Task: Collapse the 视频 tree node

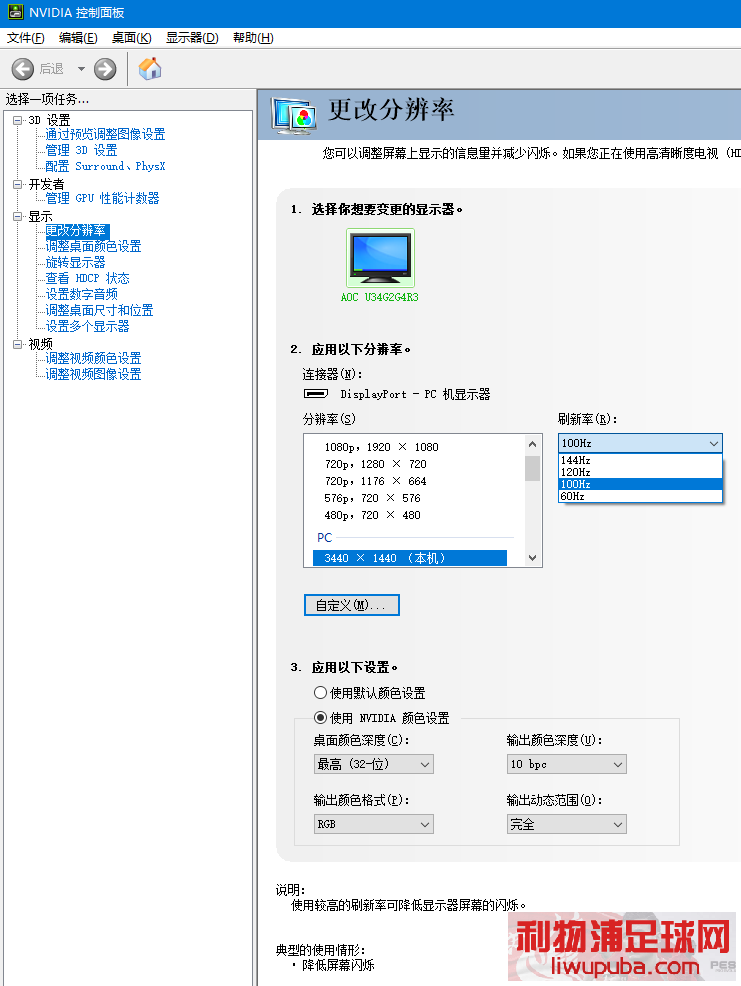Action: 18,344
